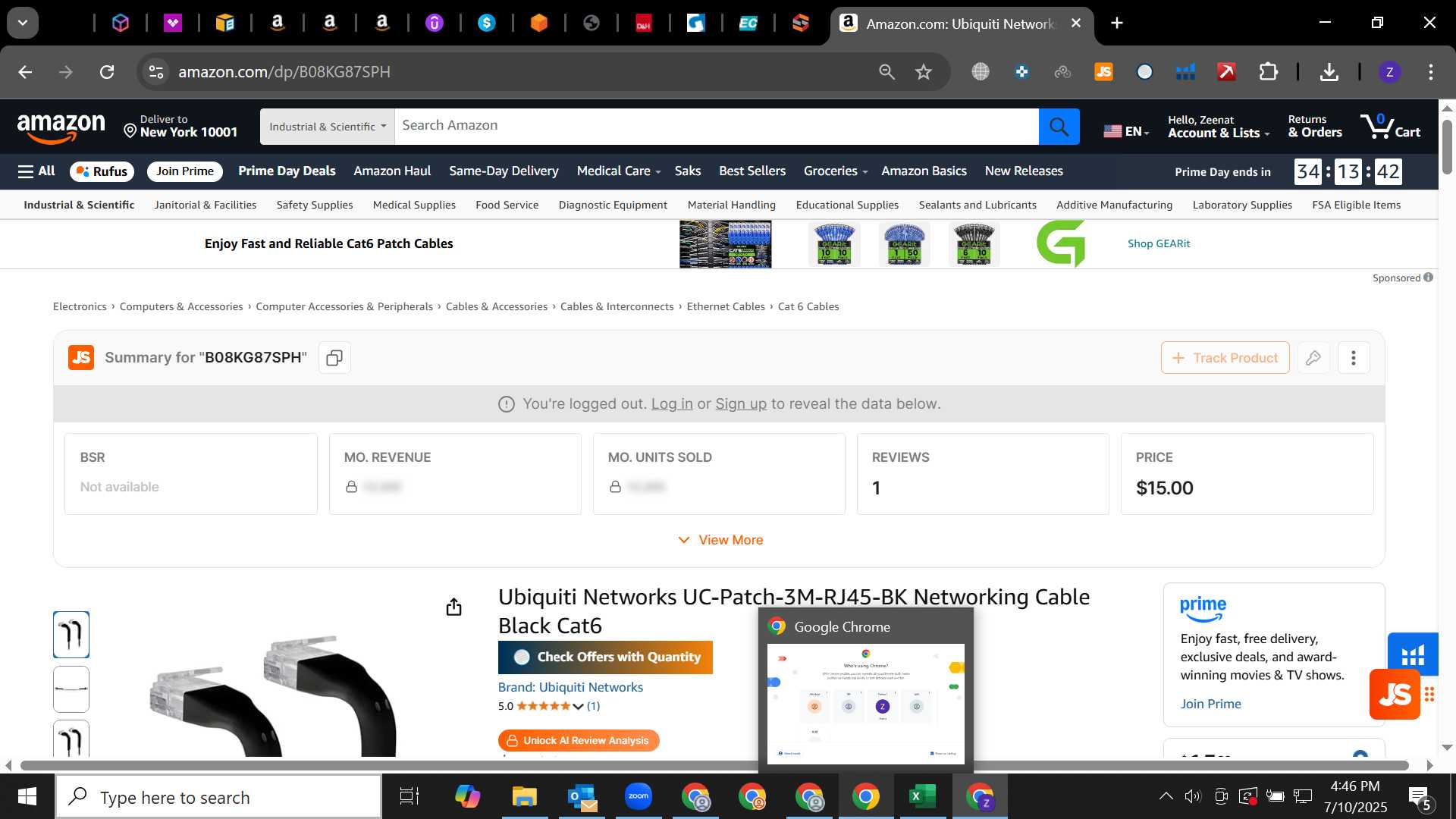Click the zoom magnifier icon in address bar
This screenshot has width=1456, height=819.
point(886,72)
